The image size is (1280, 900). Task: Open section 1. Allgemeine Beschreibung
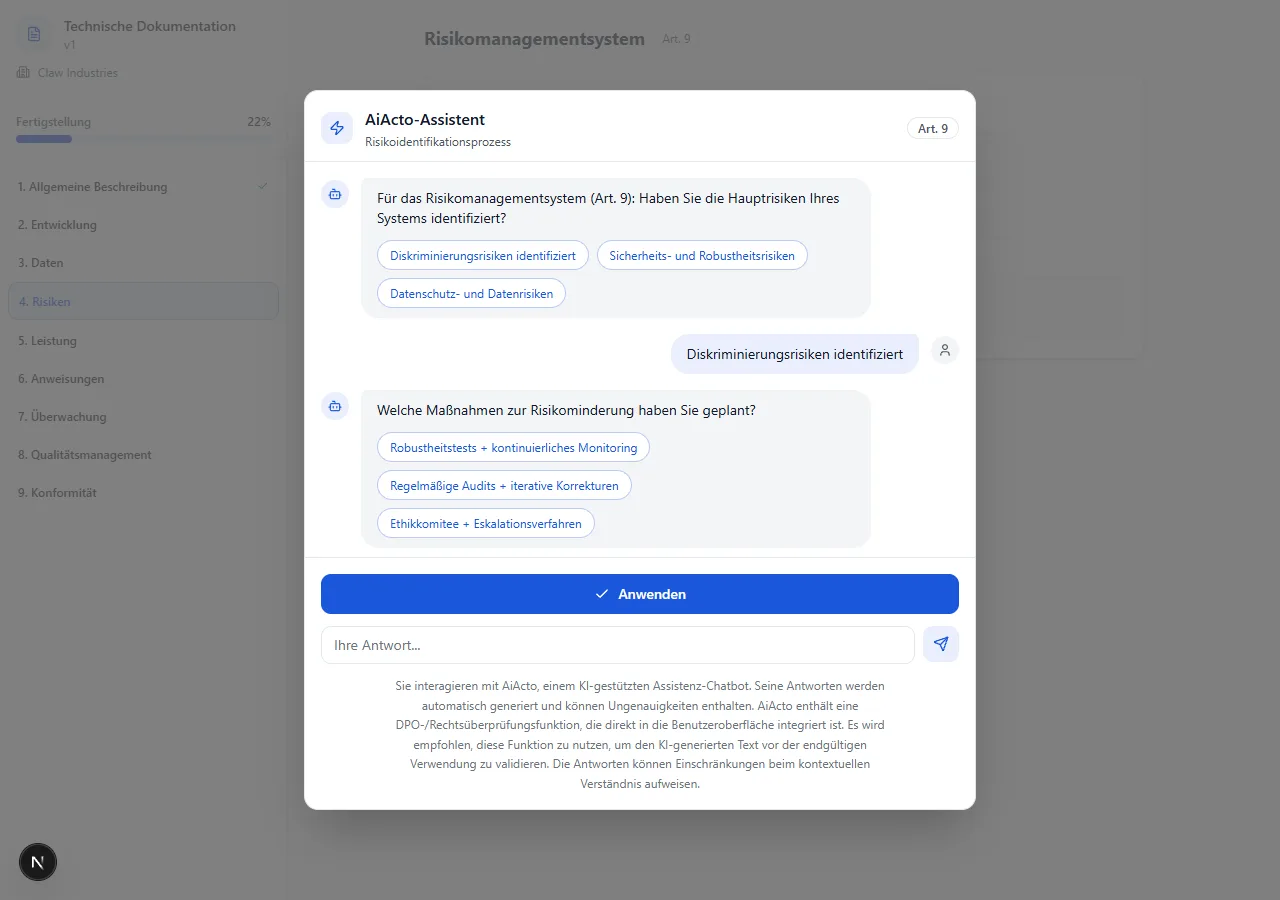point(92,187)
